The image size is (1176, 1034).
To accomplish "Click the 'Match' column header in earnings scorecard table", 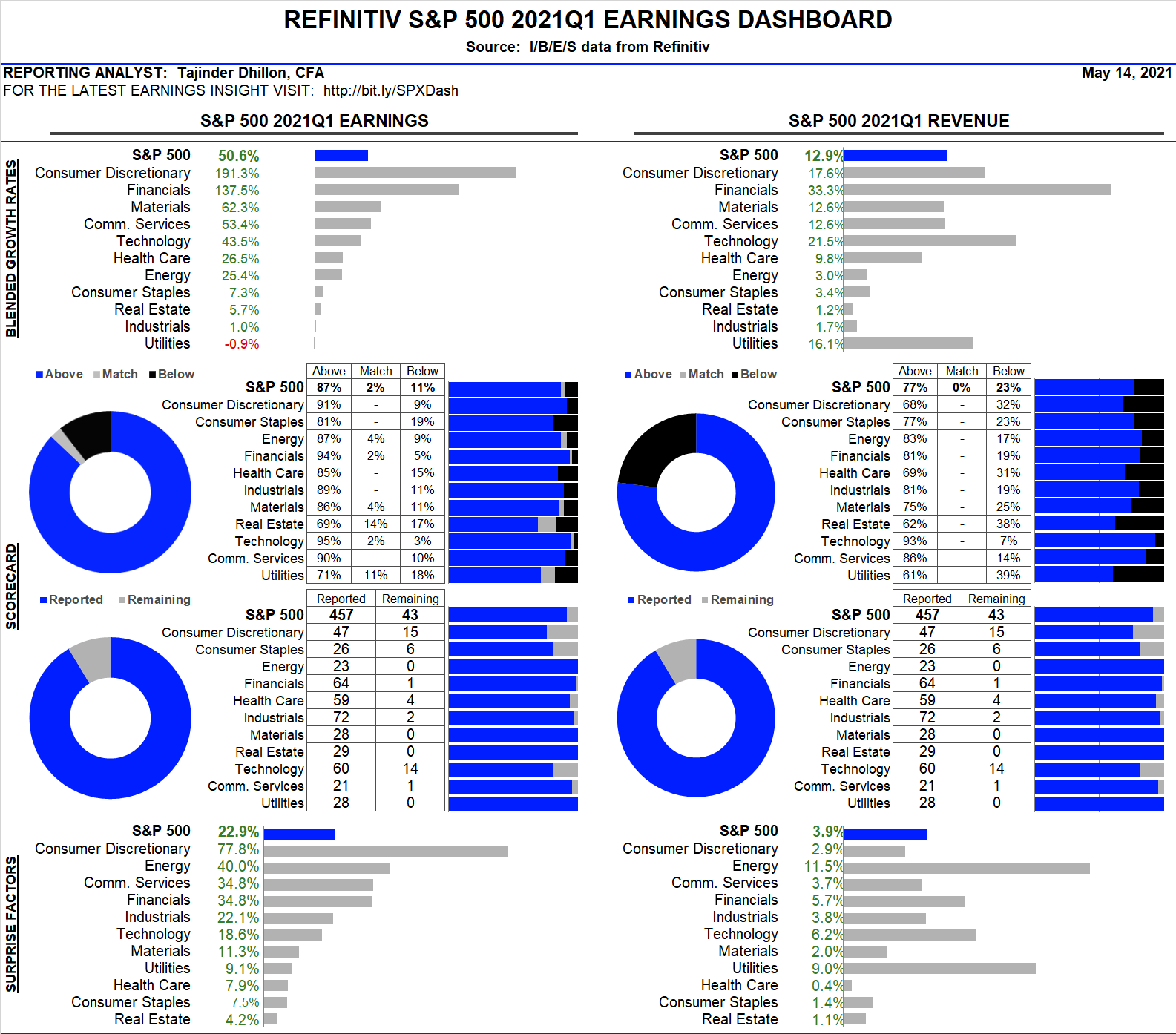I will click(376, 371).
